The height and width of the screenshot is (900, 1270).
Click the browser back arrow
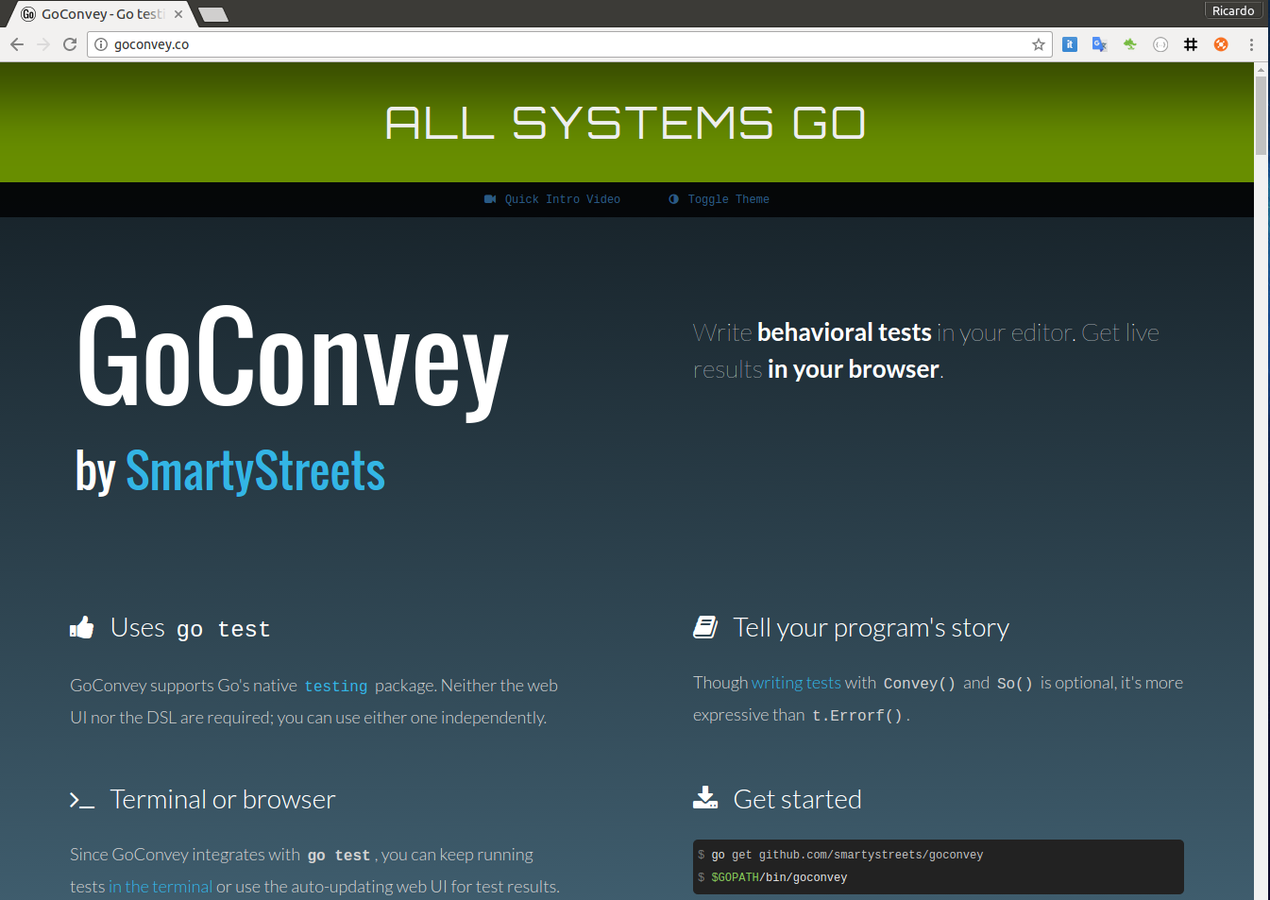click(17, 44)
